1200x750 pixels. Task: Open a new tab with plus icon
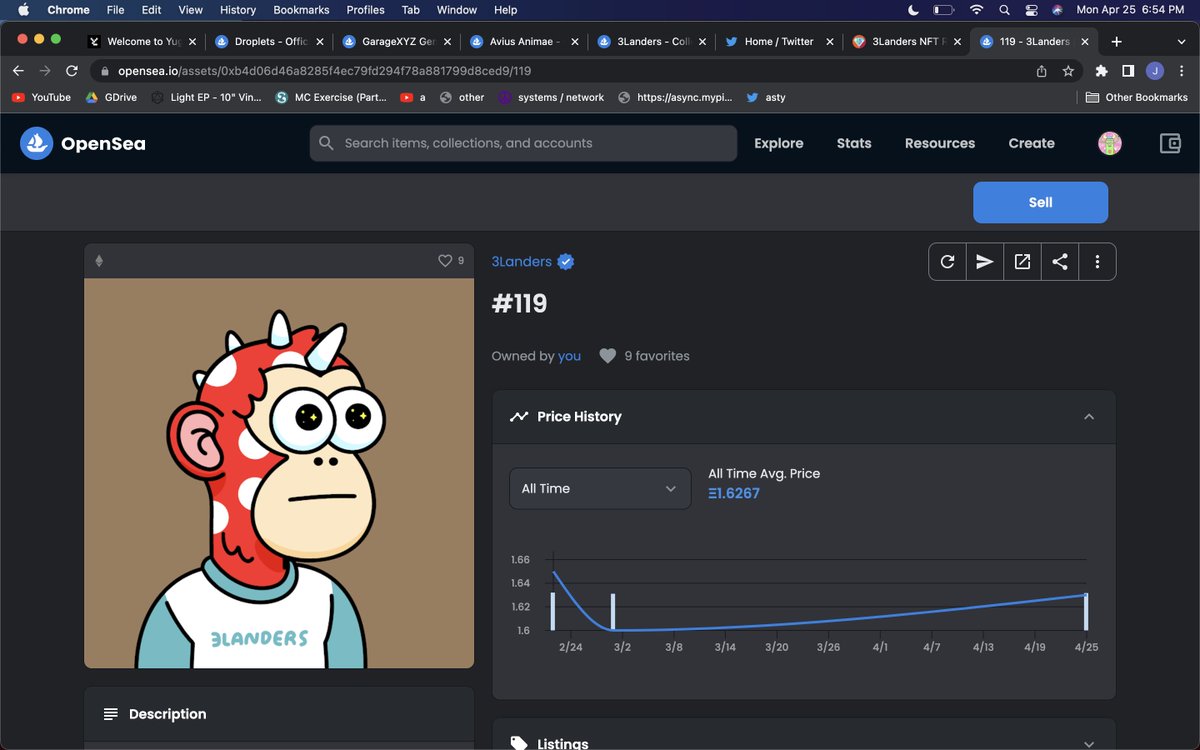click(x=1116, y=41)
